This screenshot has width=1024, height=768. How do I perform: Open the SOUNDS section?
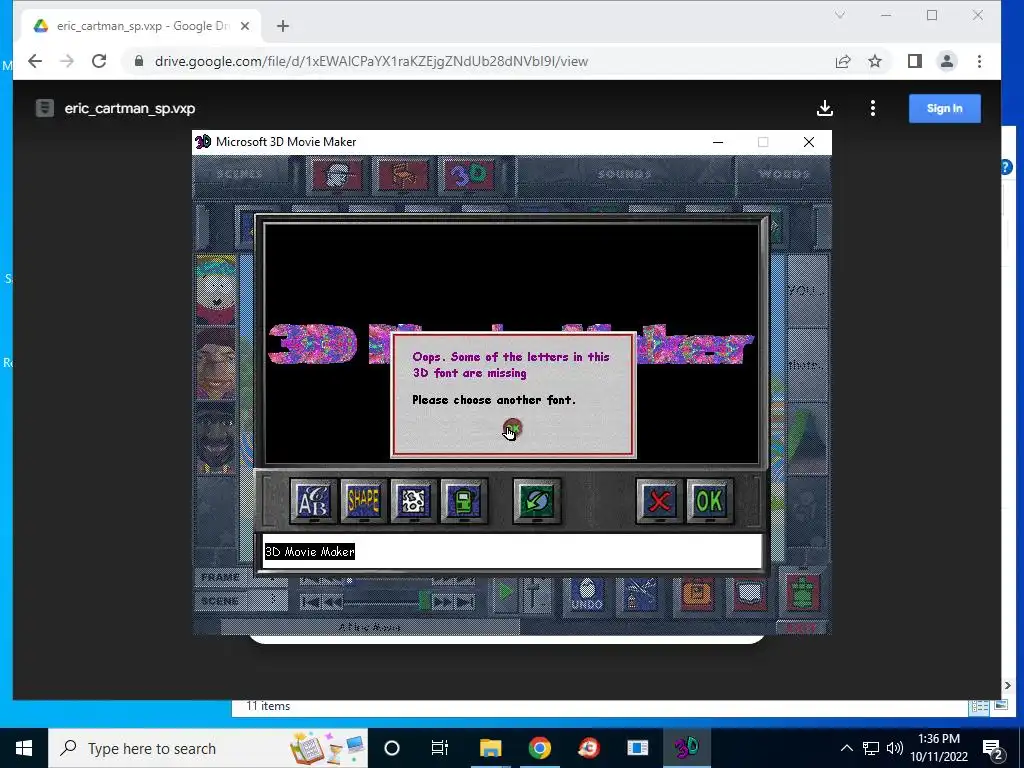click(624, 174)
